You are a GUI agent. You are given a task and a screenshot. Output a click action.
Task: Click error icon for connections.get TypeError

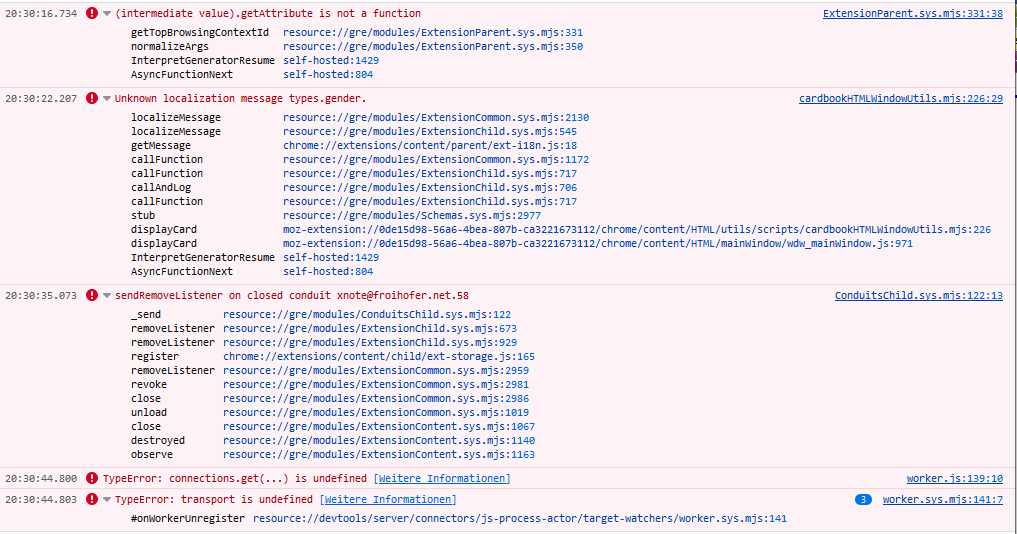(x=92, y=479)
